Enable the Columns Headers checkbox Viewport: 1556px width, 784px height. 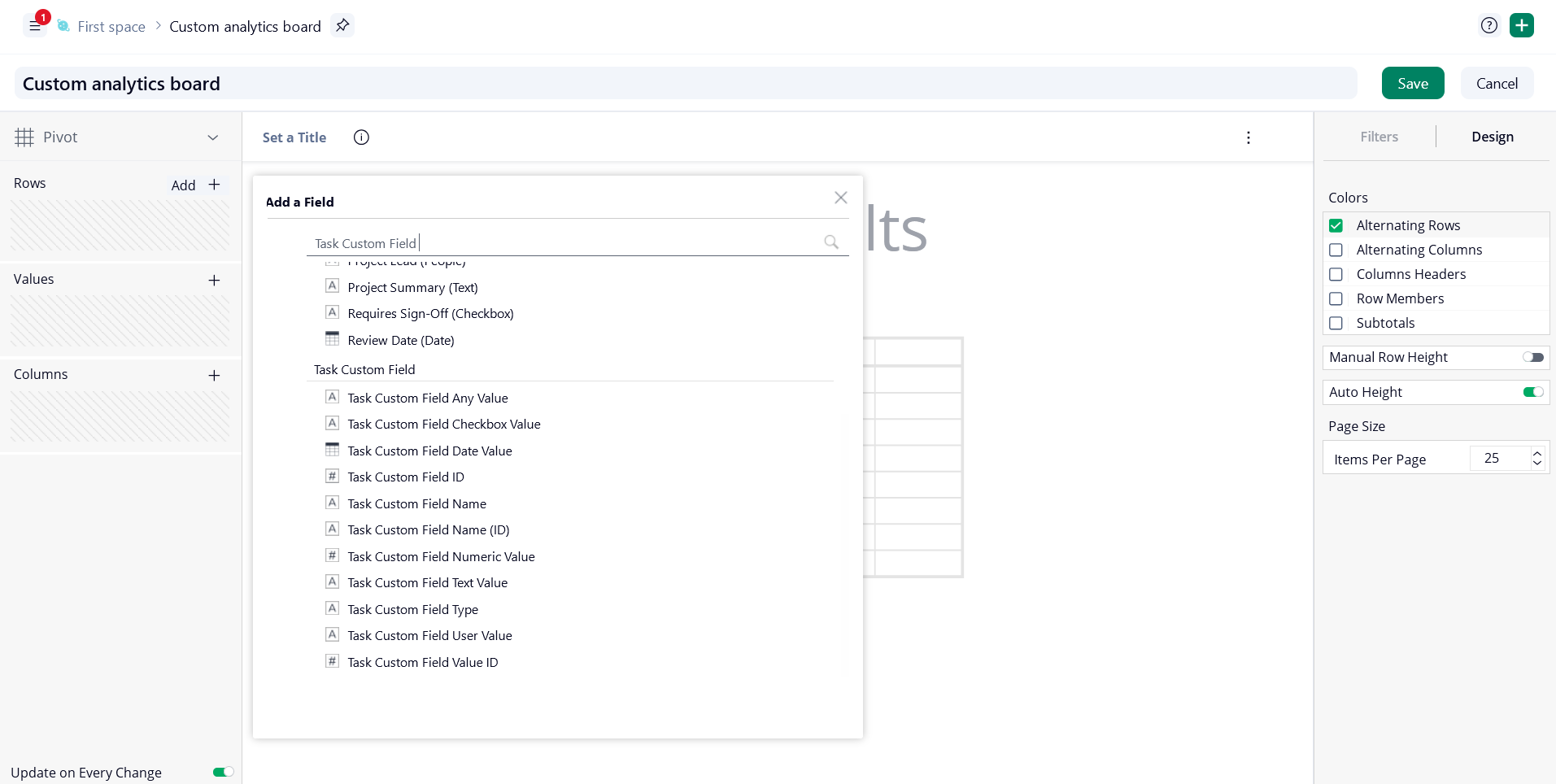click(x=1336, y=274)
